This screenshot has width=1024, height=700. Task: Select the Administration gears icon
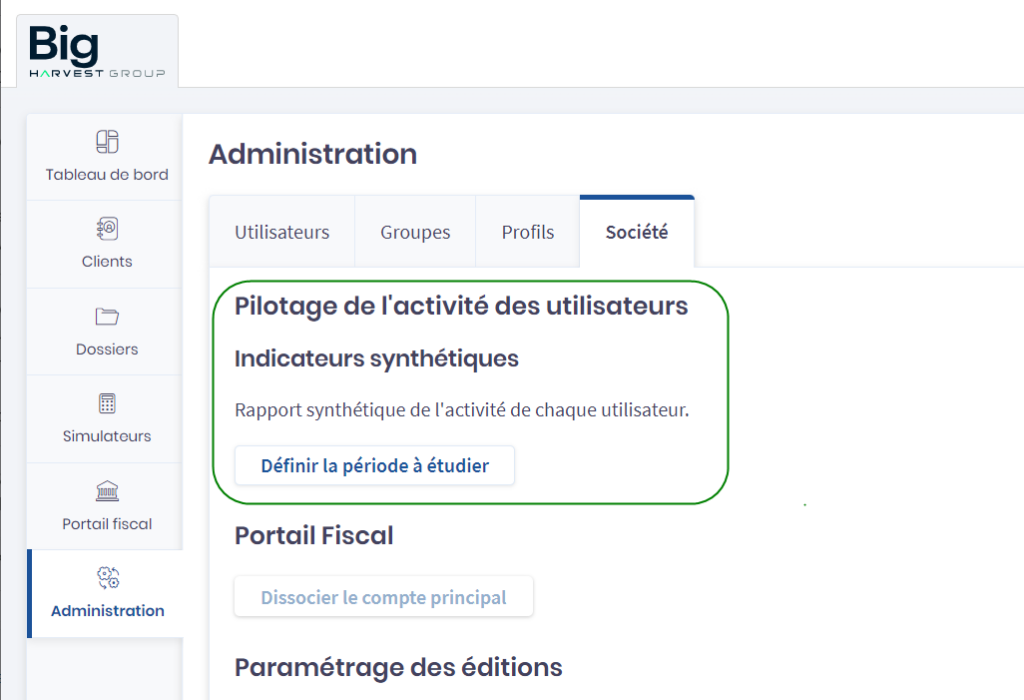[x=107, y=578]
